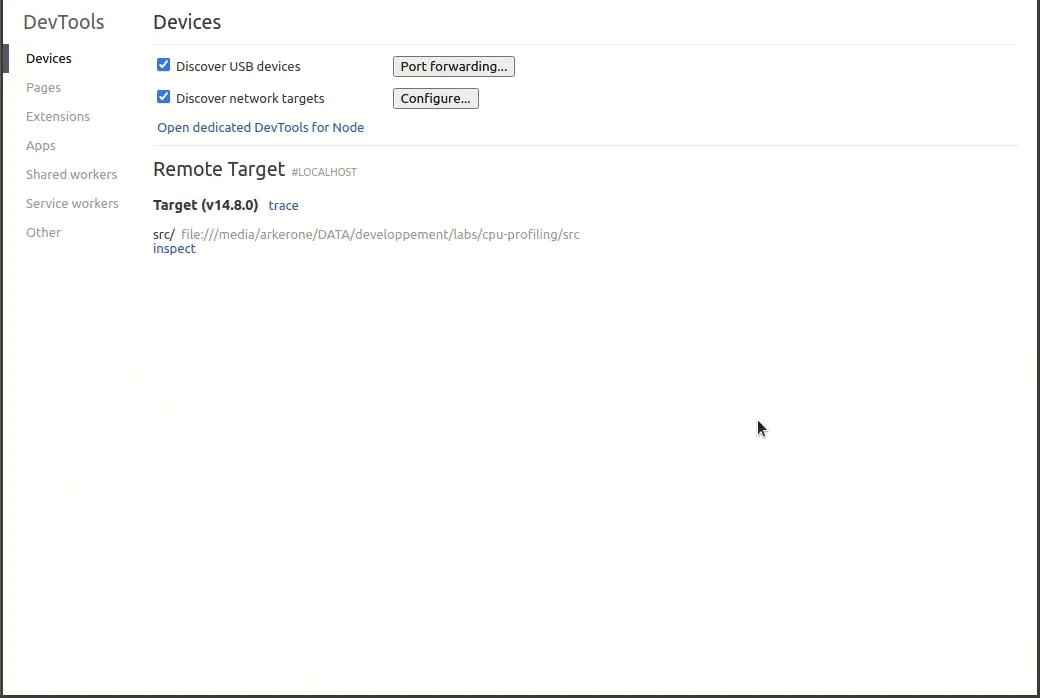Click the Port forwarding... button
Viewport: 1040px width, 698px height.
pos(453,67)
